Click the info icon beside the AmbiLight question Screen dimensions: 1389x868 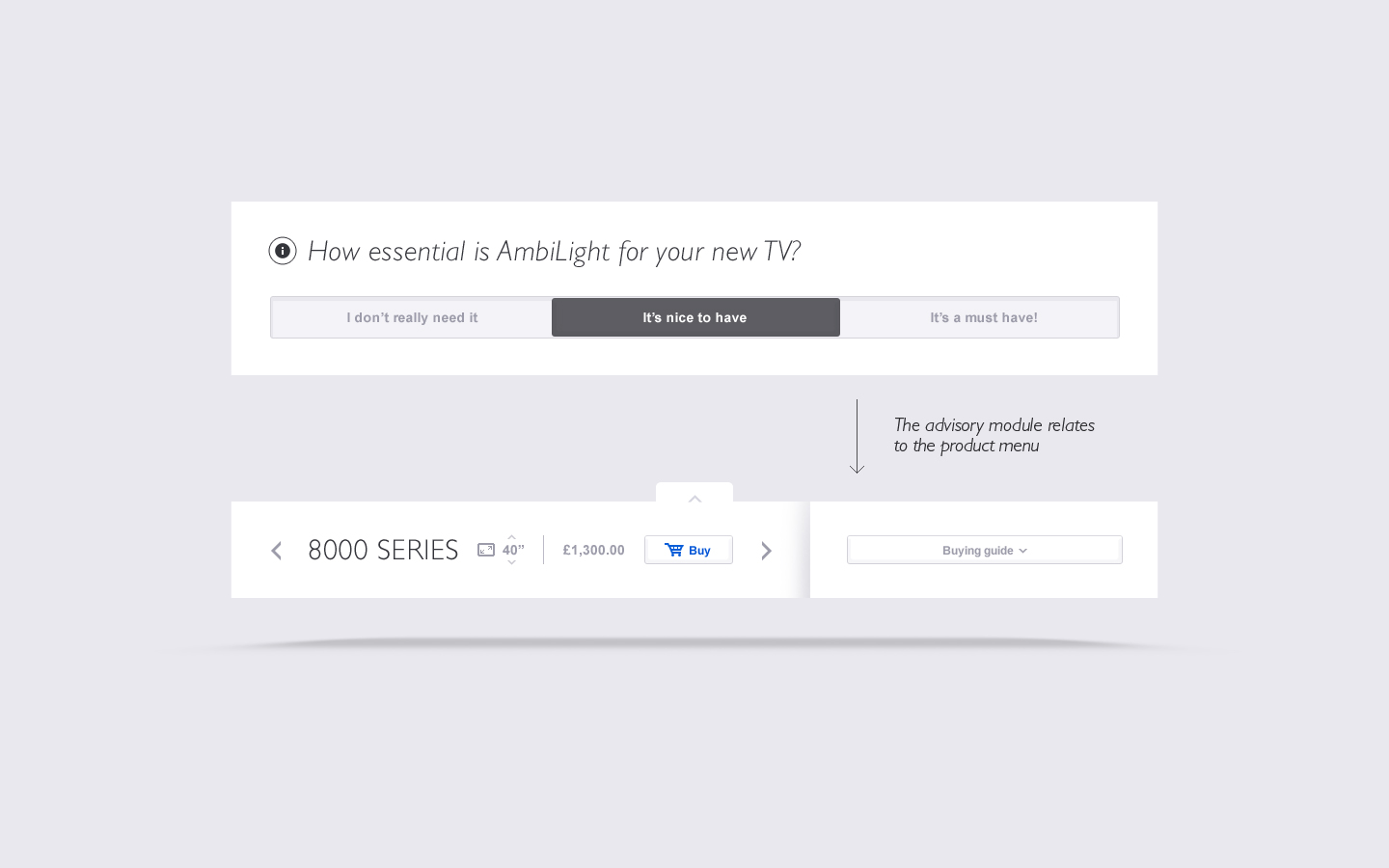coord(283,251)
